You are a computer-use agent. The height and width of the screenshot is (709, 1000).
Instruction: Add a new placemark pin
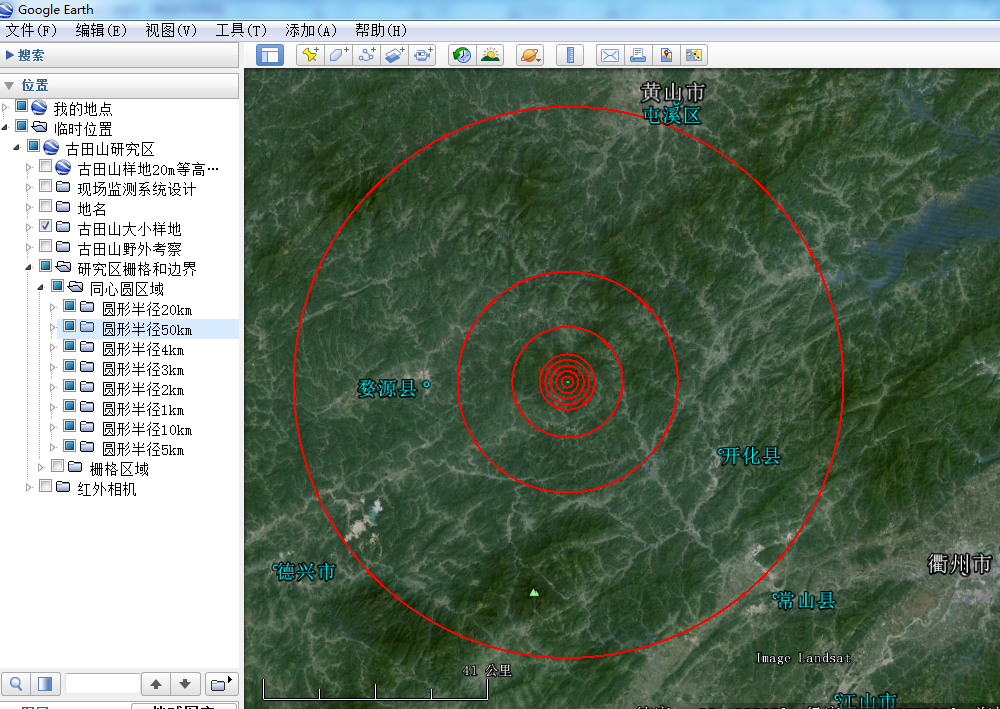click(x=311, y=55)
